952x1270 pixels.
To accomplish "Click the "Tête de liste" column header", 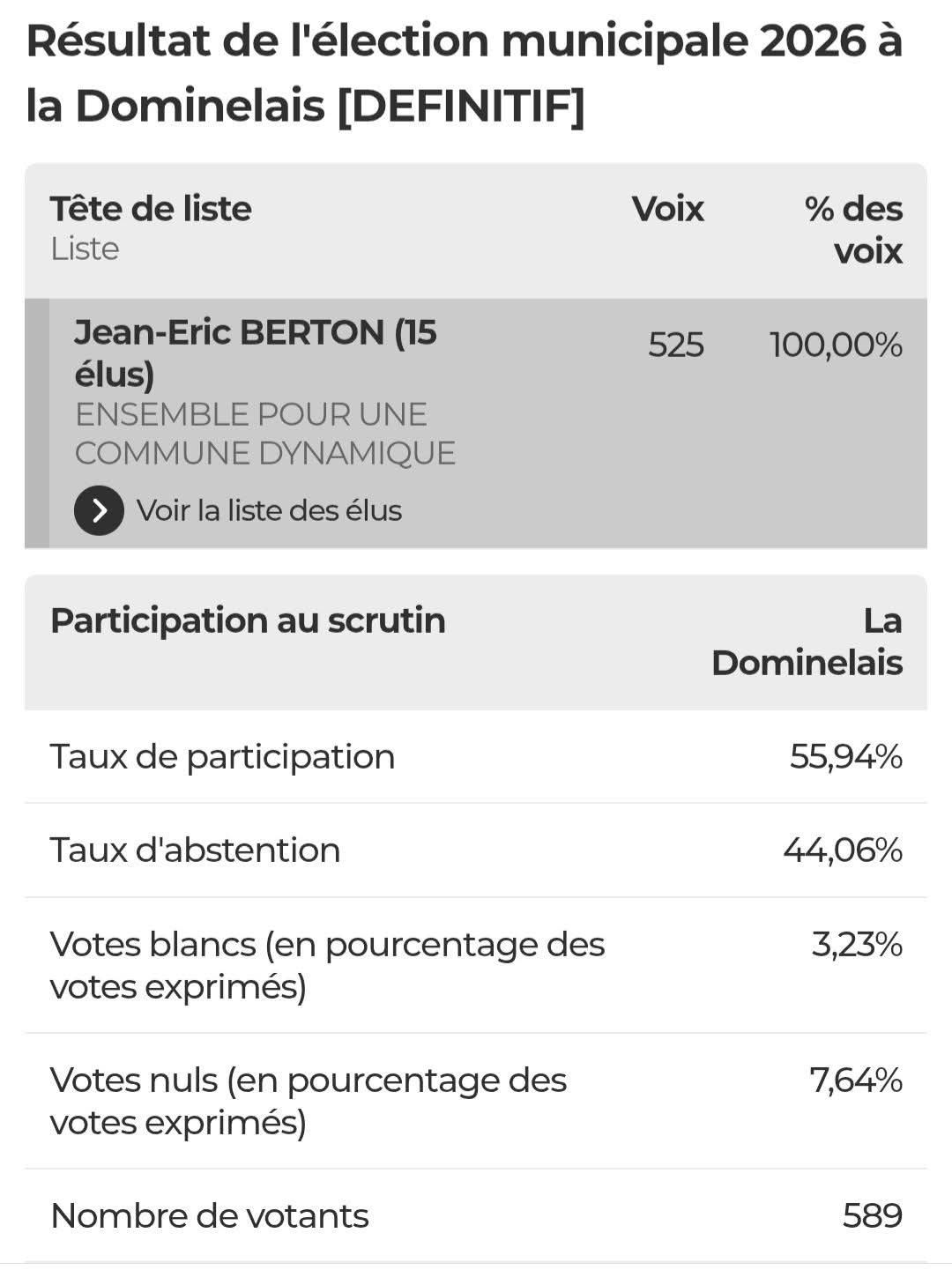I will tap(151, 209).
